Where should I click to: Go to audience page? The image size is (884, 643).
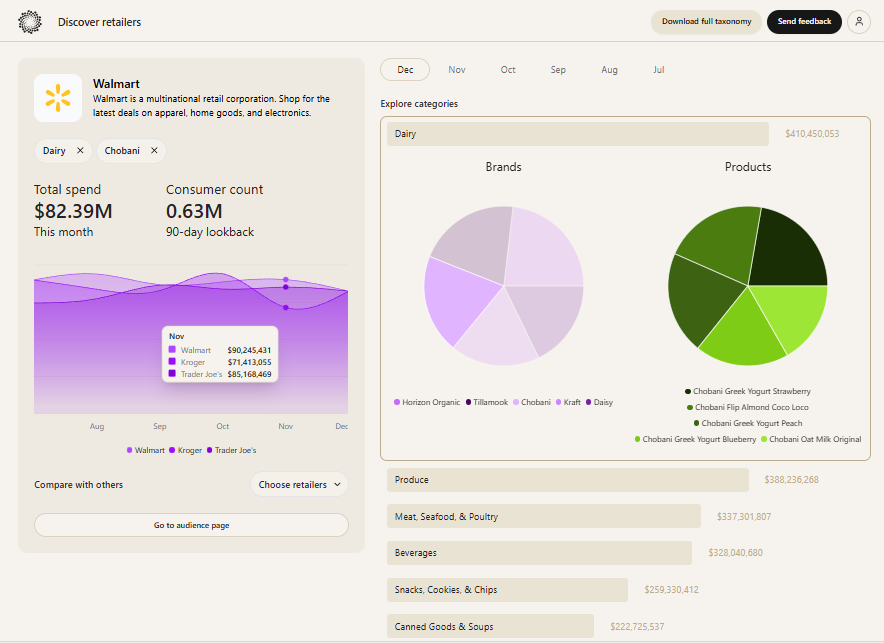pos(191,525)
